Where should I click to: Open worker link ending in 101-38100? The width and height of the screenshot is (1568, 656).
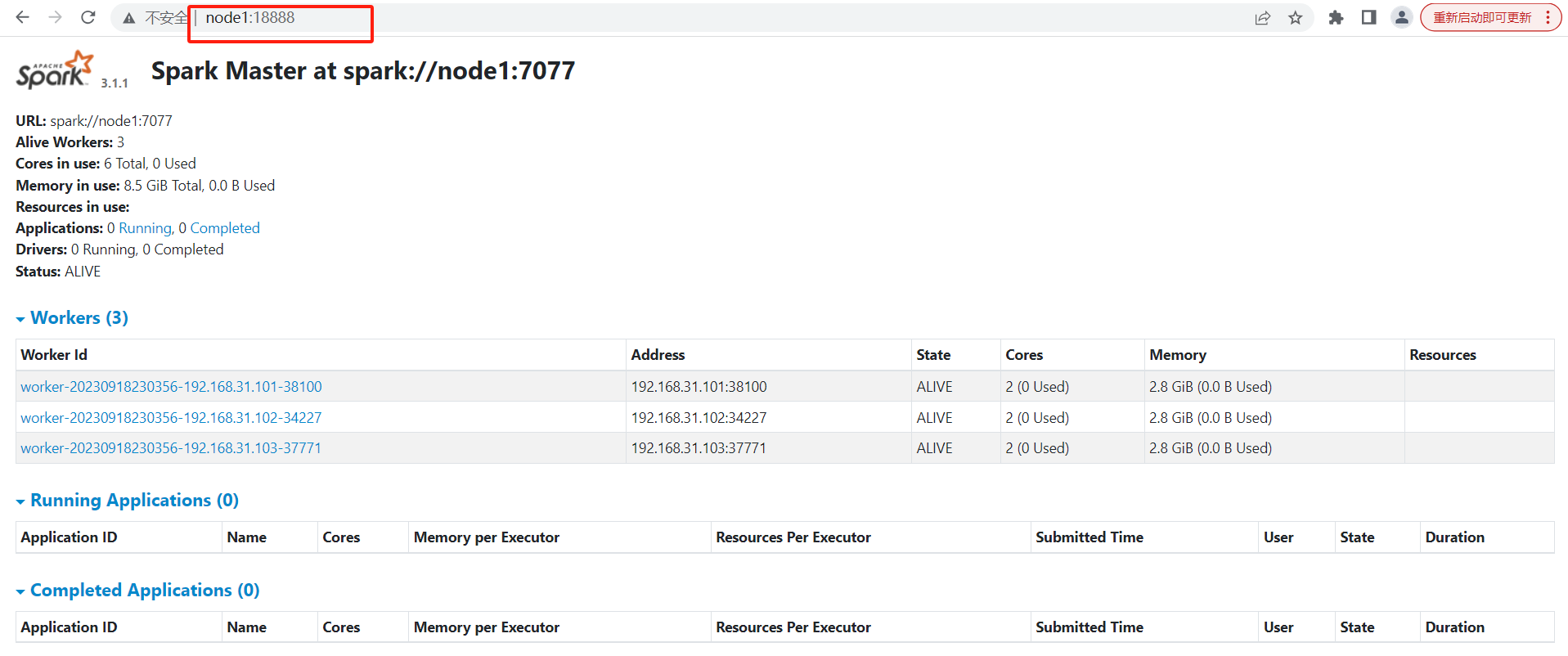point(171,386)
